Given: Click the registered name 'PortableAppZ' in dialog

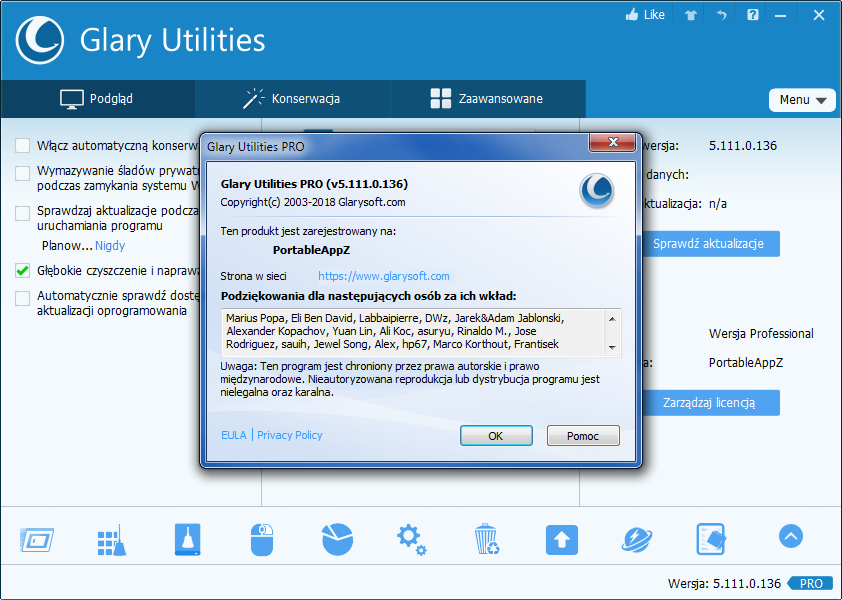Looking at the screenshot, I should tap(311, 250).
